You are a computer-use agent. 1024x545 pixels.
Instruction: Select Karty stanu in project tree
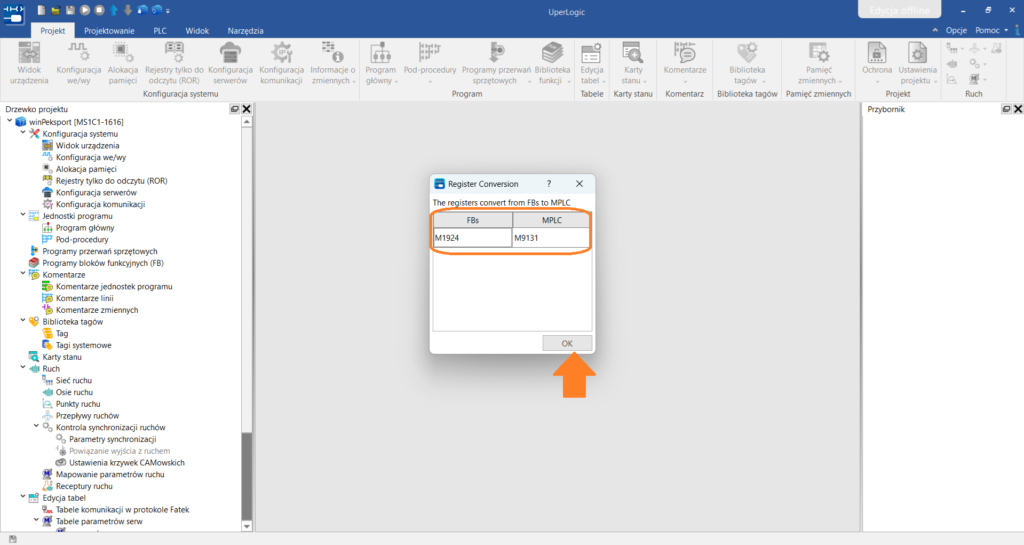(x=62, y=357)
